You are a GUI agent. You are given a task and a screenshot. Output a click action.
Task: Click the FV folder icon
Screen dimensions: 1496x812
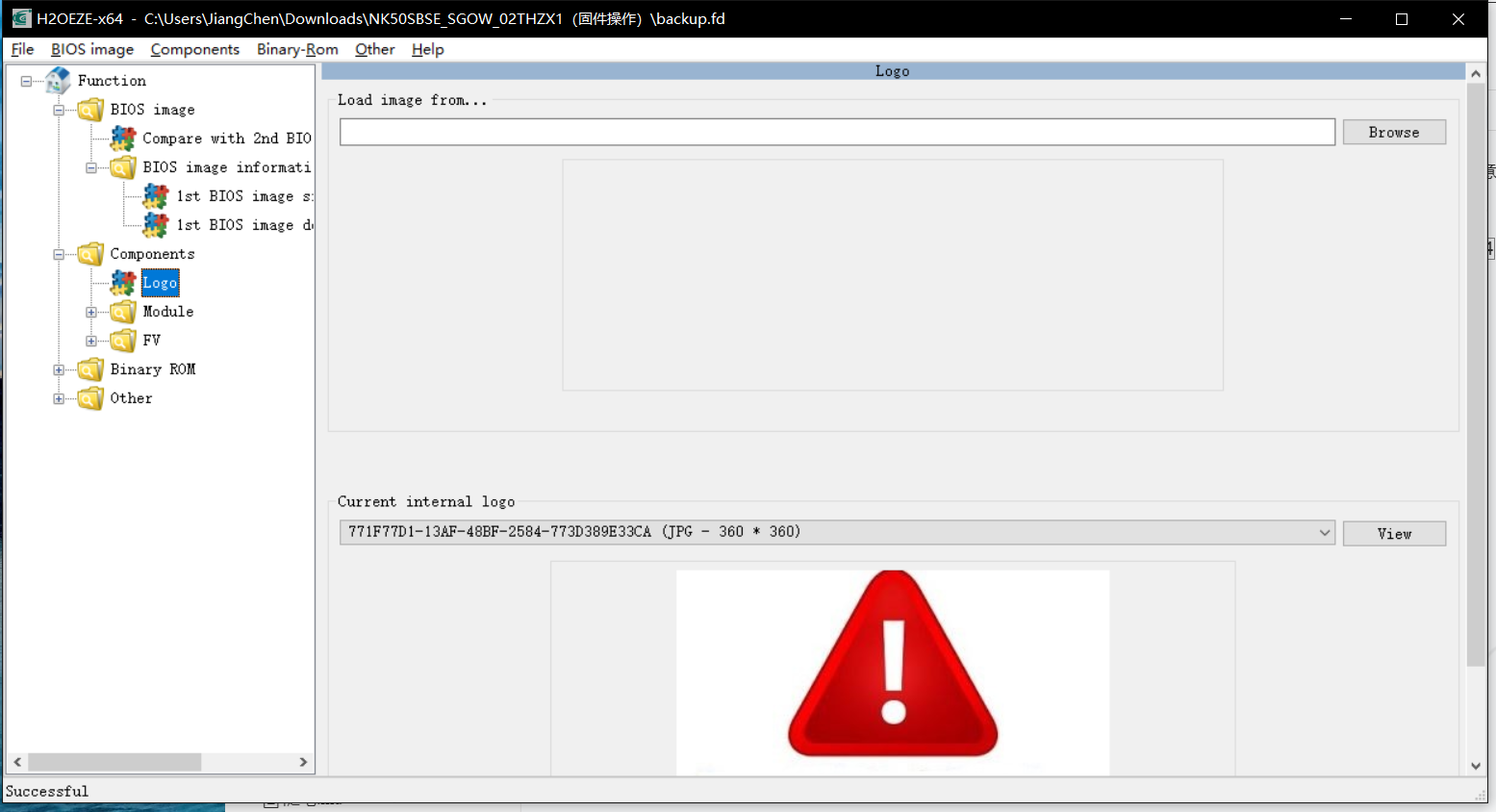point(123,341)
